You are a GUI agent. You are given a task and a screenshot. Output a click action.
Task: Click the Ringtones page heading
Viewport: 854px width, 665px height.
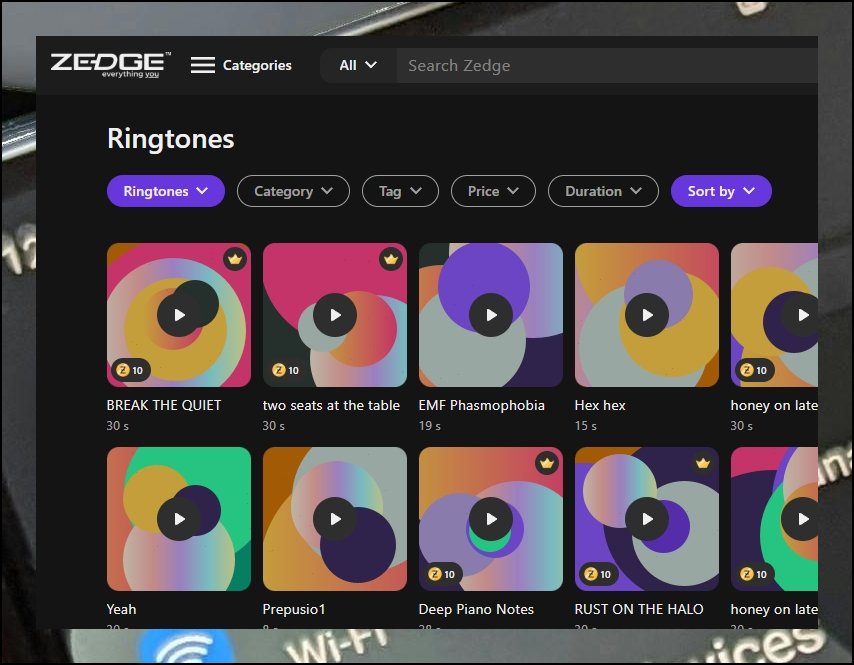(x=170, y=138)
